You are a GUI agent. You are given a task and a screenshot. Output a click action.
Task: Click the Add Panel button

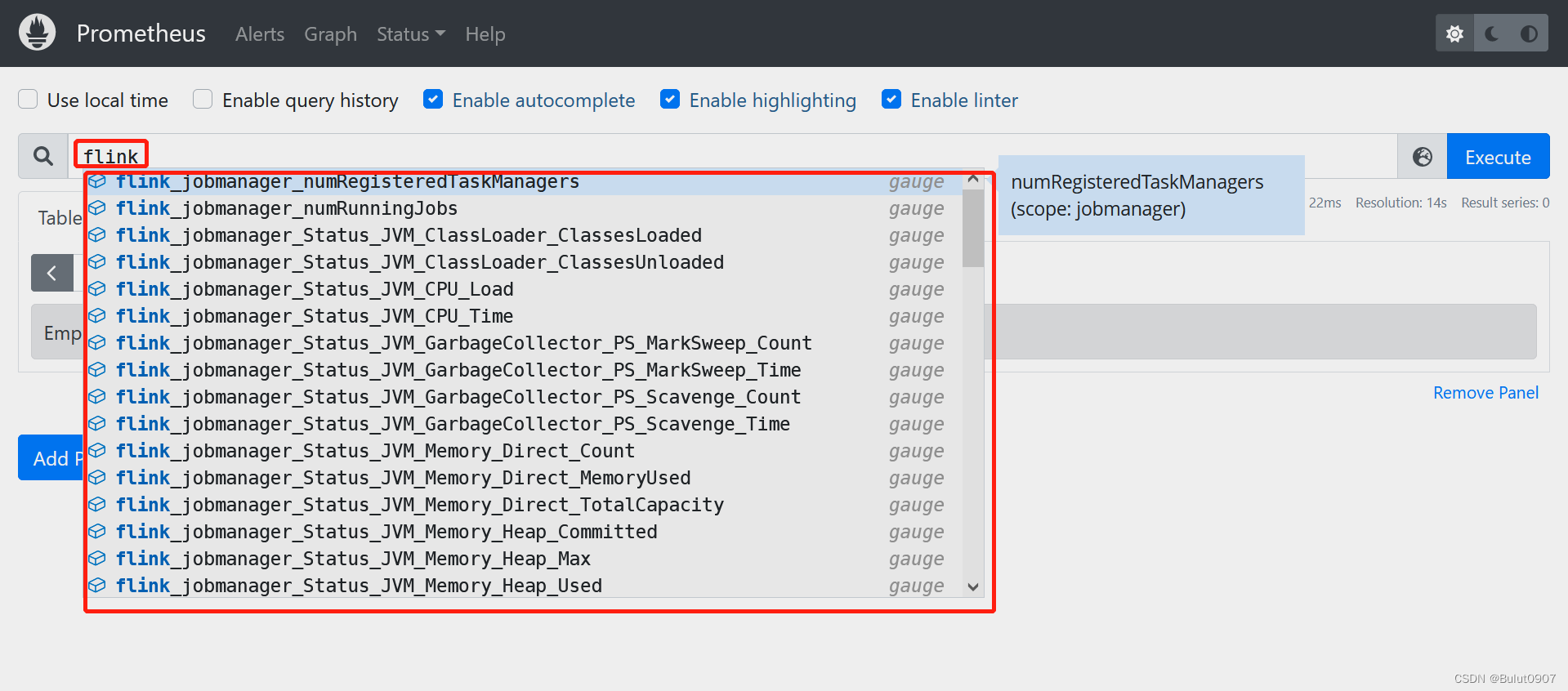coord(51,457)
